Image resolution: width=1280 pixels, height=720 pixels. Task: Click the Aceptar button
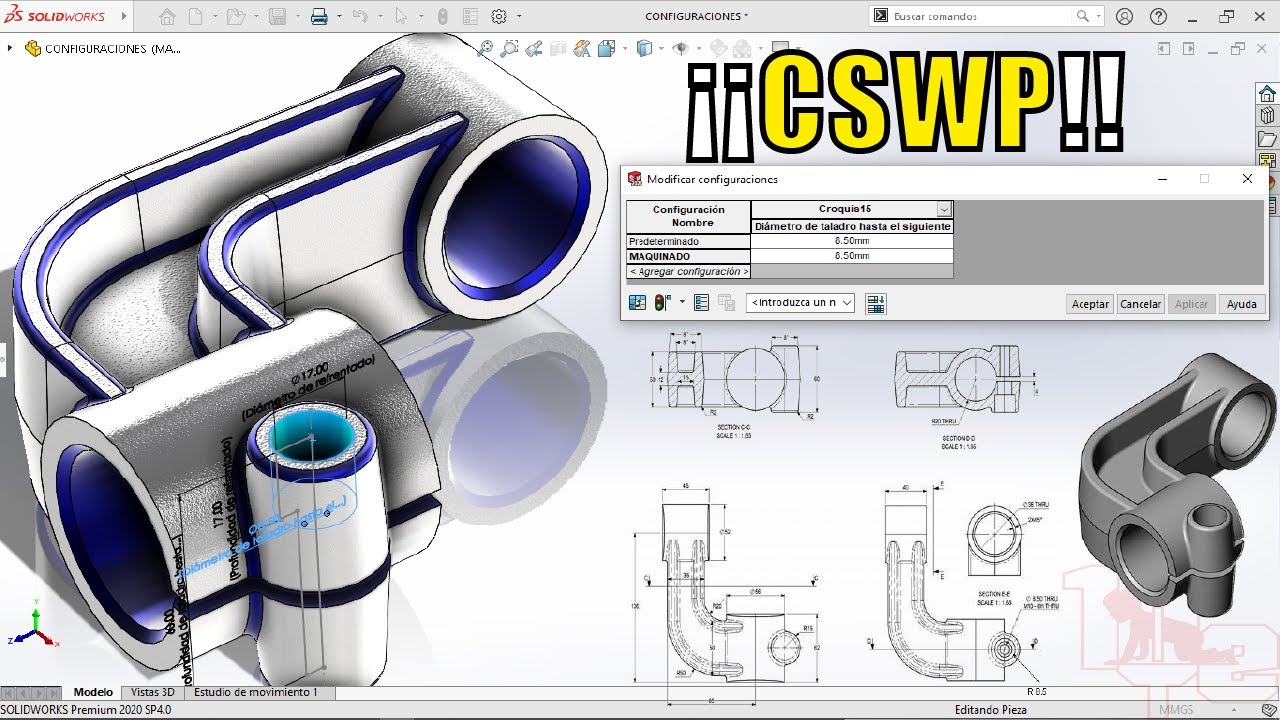tap(1090, 304)
